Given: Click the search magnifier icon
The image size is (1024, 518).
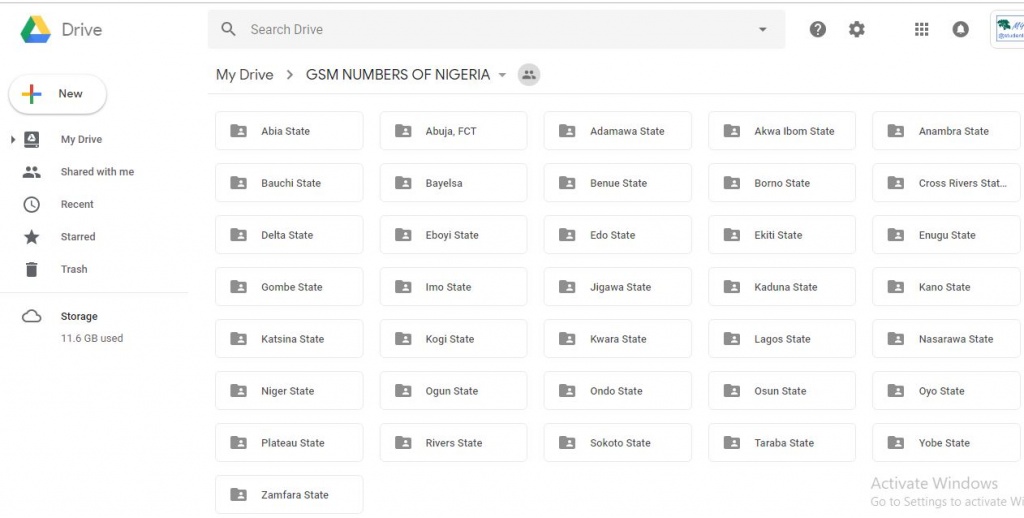Looking at the screenshot, I should pyautogui.click(x=229, y=30).
